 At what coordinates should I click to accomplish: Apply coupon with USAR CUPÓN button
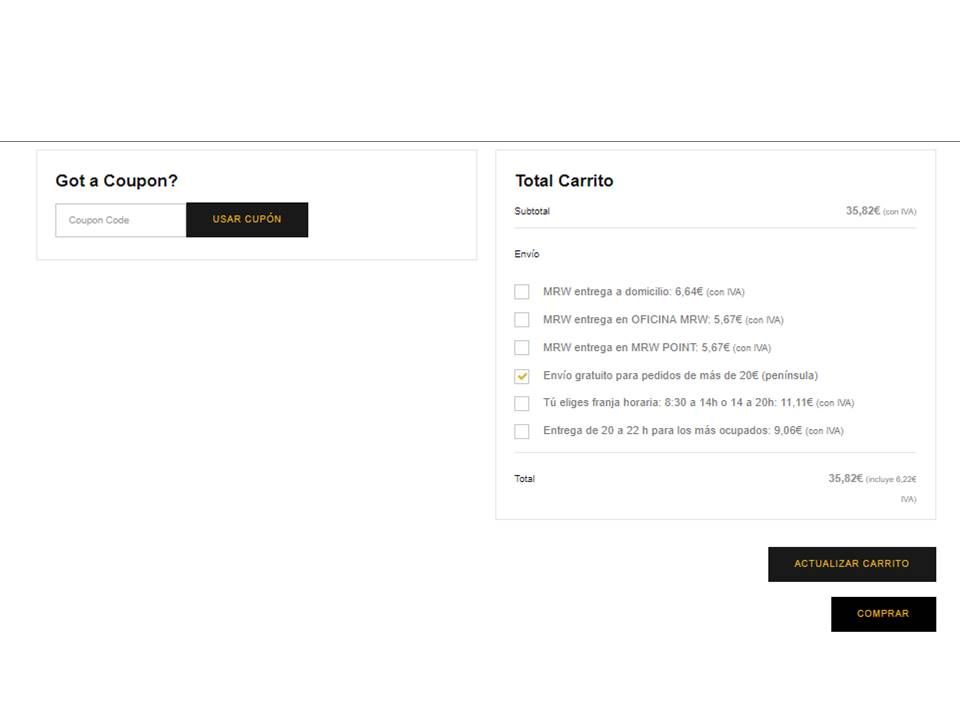tap(247, 220)
